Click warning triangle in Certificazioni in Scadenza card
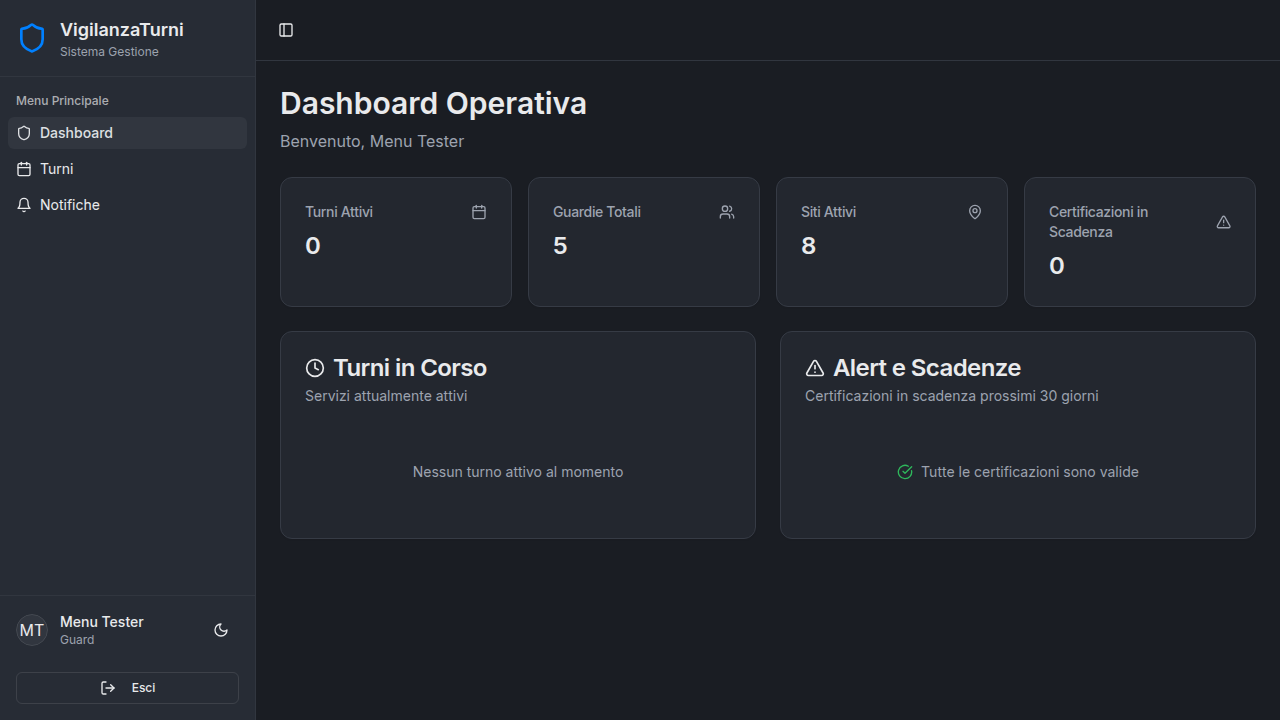1280x720 pixels. (x=1223, y=222)
